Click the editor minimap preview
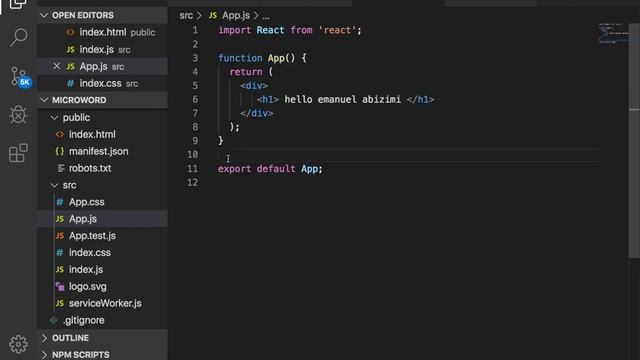The image size is (640, 360). (x=613, y=33)
